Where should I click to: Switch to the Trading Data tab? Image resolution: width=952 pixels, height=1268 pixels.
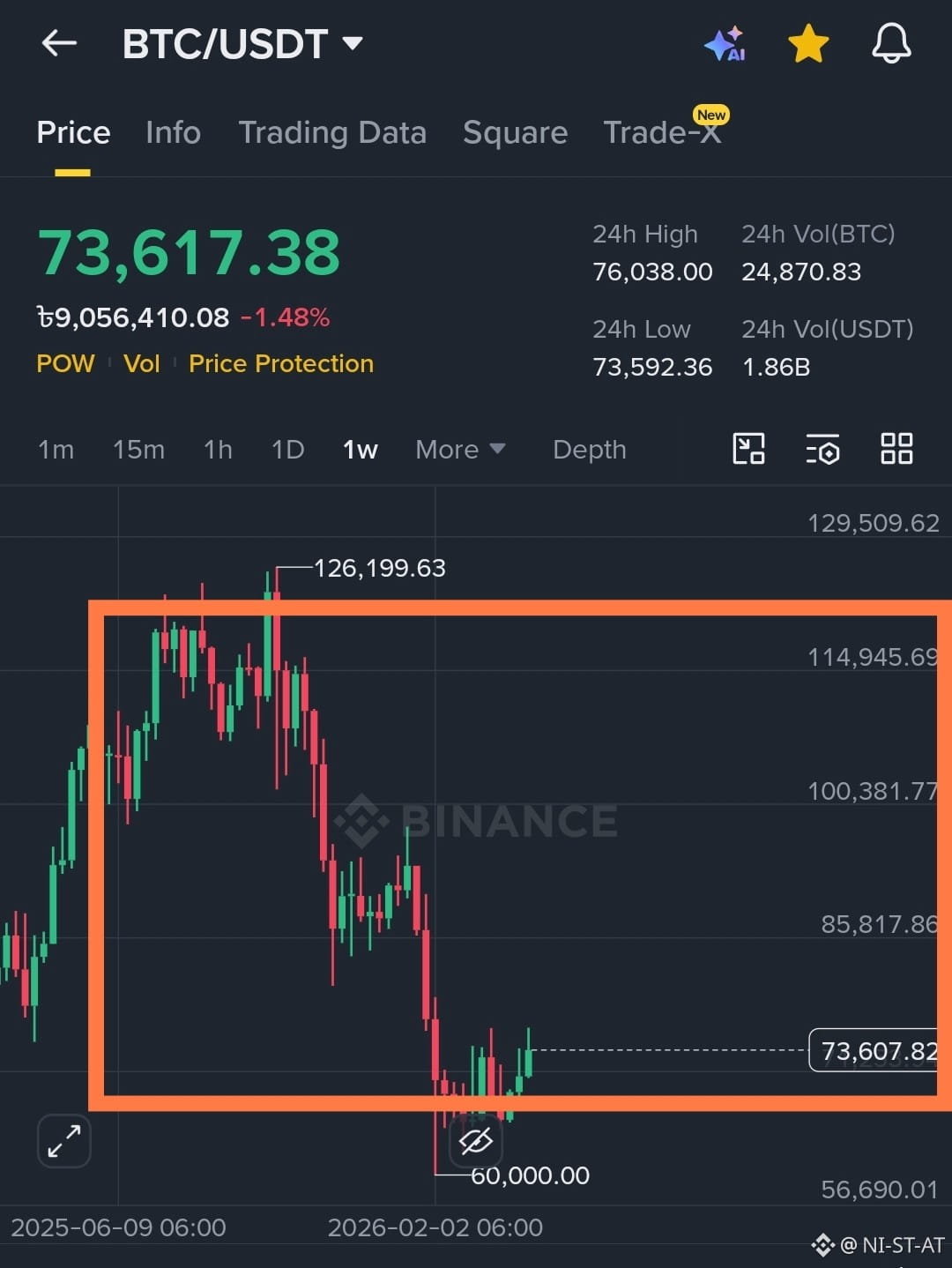click(332, 133)
